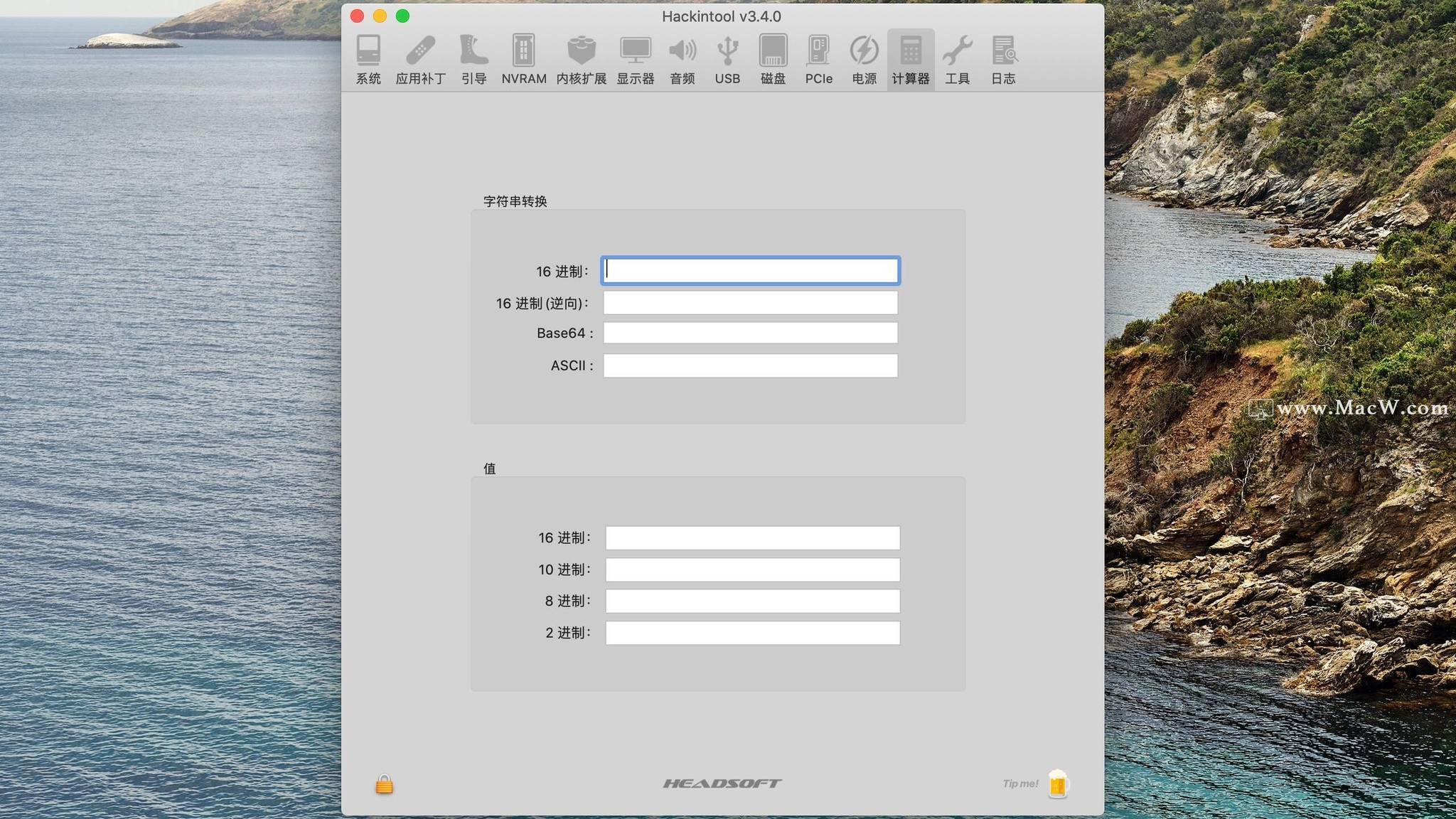Open the 应用补丁 patch section
This screenshot has width=1456, height=819.
click(420, 60)
